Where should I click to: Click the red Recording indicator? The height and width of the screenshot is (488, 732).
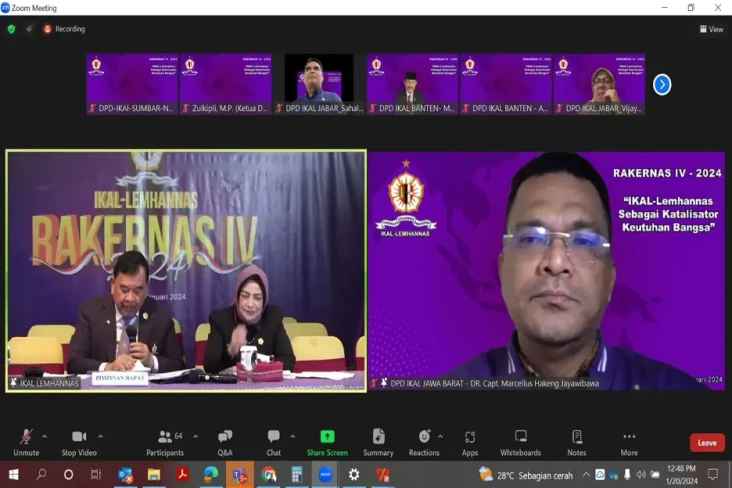[x=64, y=29]
